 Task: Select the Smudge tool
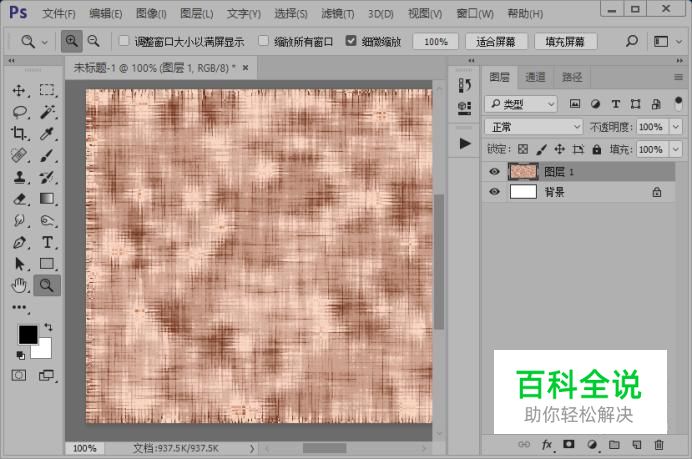click(19, 220)
